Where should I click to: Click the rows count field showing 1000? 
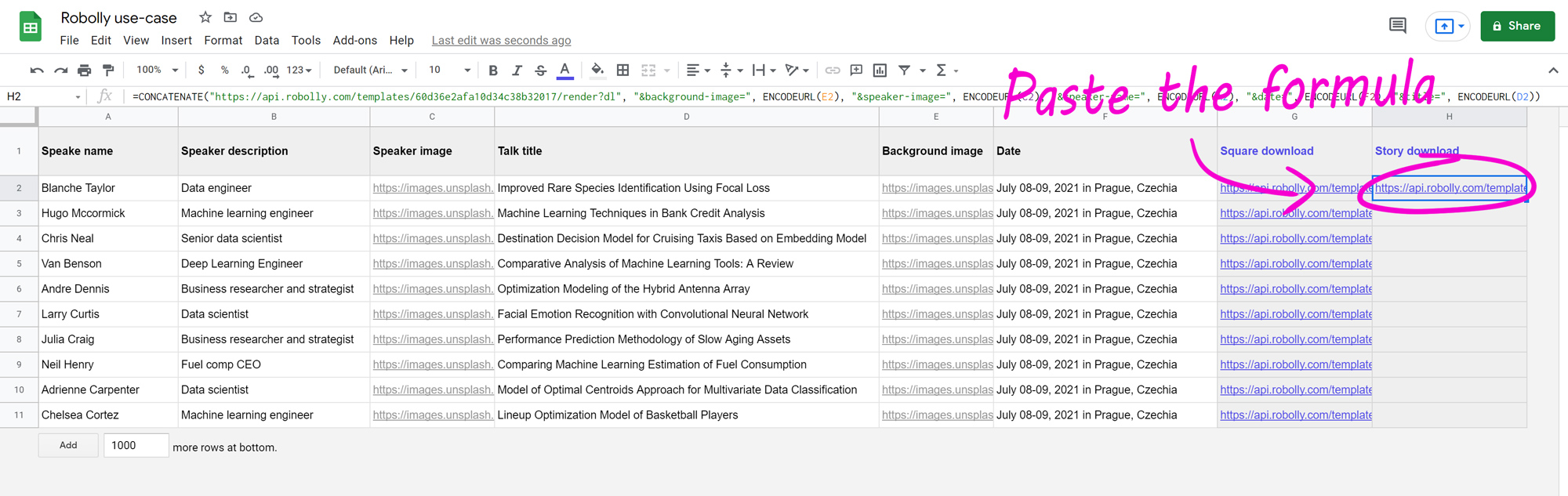coord(136,445)
